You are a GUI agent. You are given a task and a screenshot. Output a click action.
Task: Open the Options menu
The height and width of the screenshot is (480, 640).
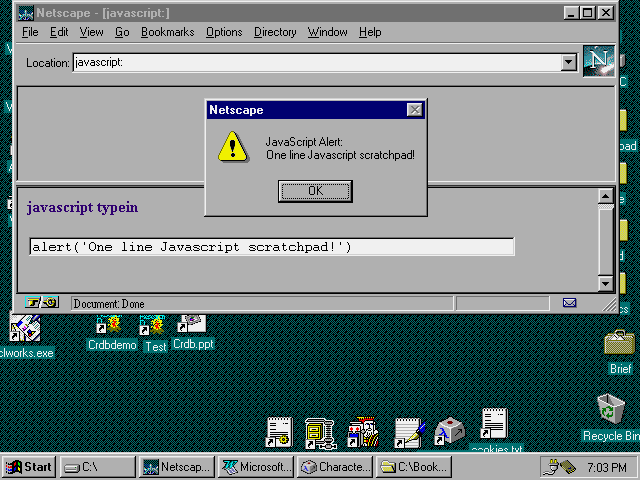(x=224, y=32)
